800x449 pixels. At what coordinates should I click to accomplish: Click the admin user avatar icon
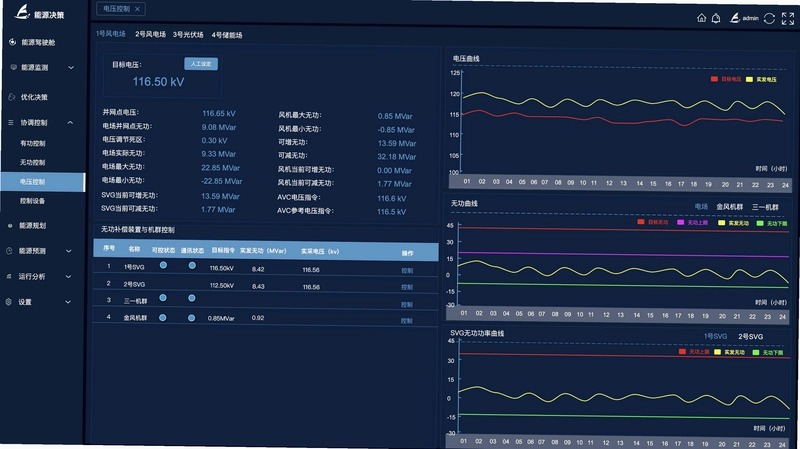coord(734,18)
